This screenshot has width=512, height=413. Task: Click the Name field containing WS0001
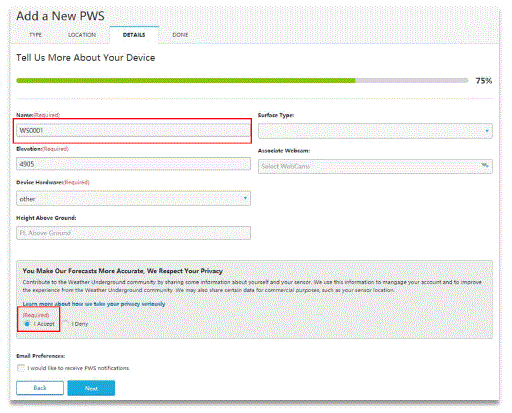point(133,130)
